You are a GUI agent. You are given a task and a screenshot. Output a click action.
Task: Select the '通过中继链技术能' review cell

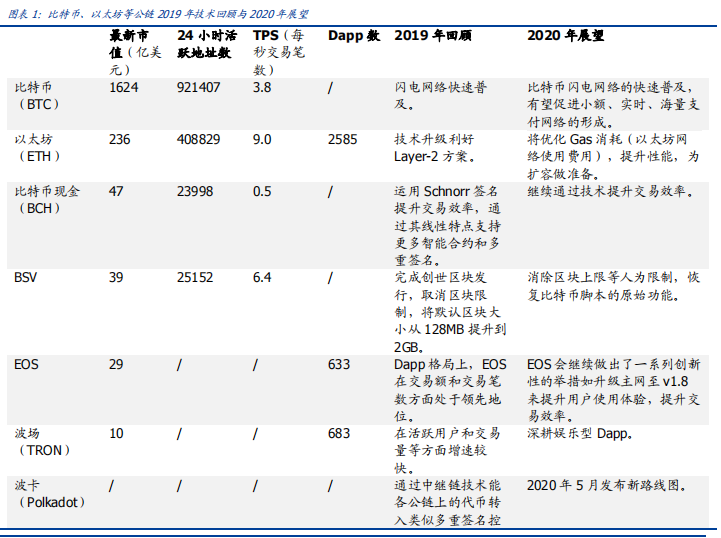447,503
